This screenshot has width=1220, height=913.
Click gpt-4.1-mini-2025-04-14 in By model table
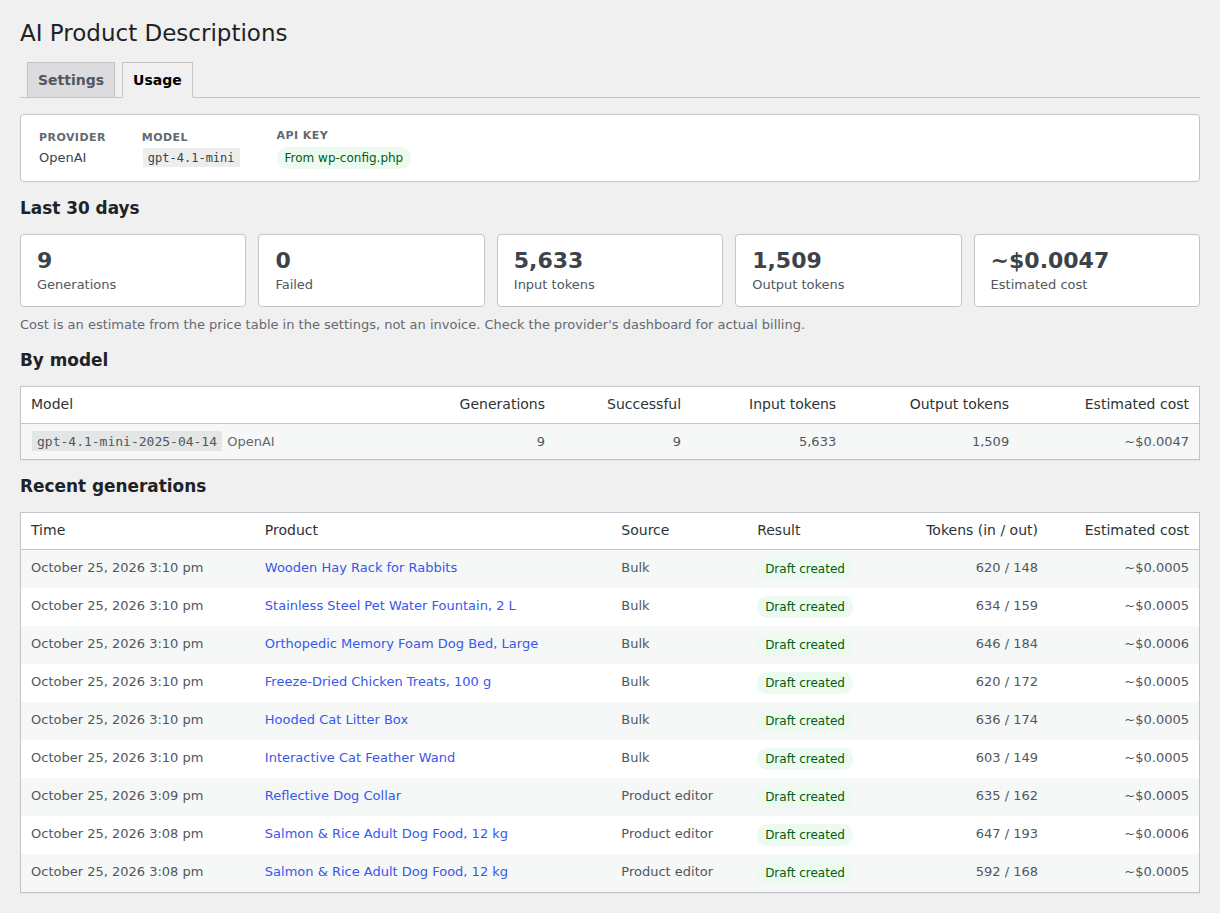pos(127,442)
